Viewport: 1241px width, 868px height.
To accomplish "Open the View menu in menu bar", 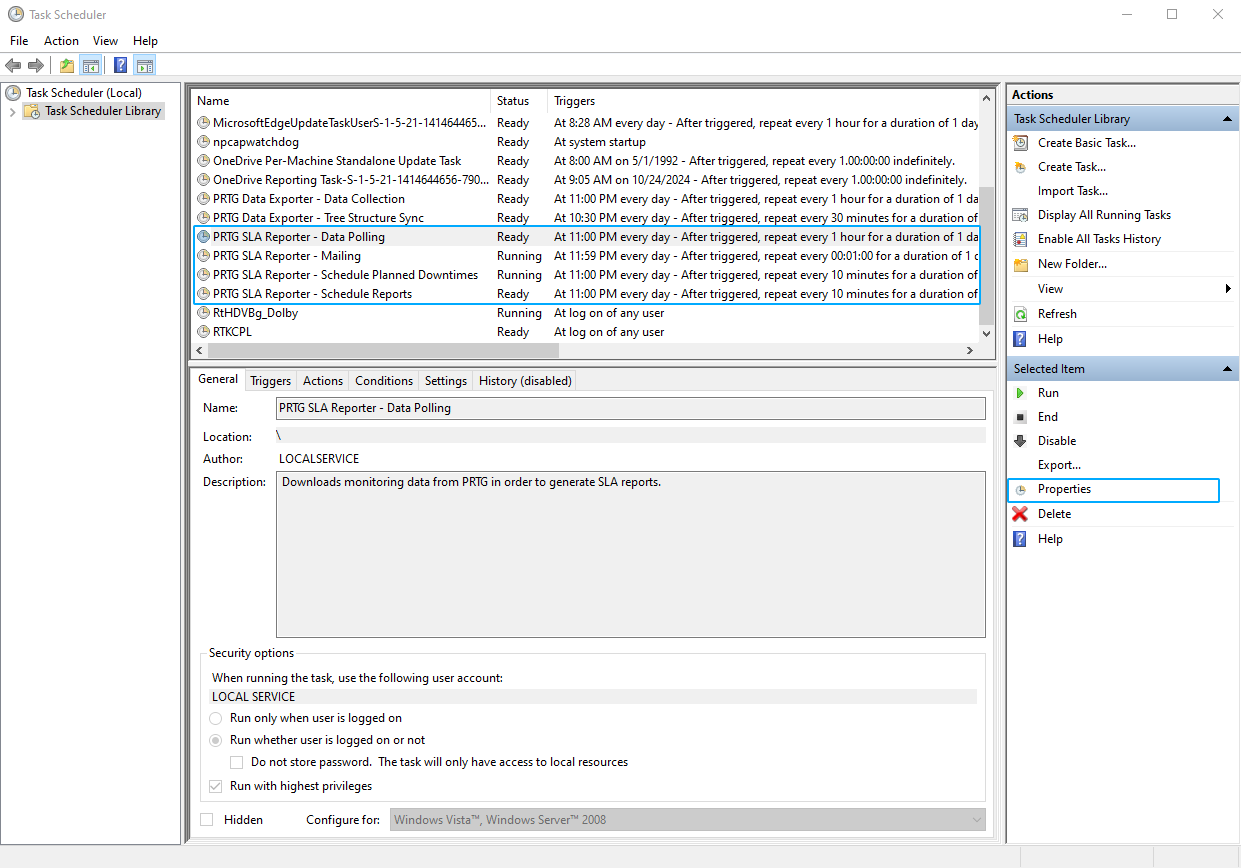I will click(105, 41).
